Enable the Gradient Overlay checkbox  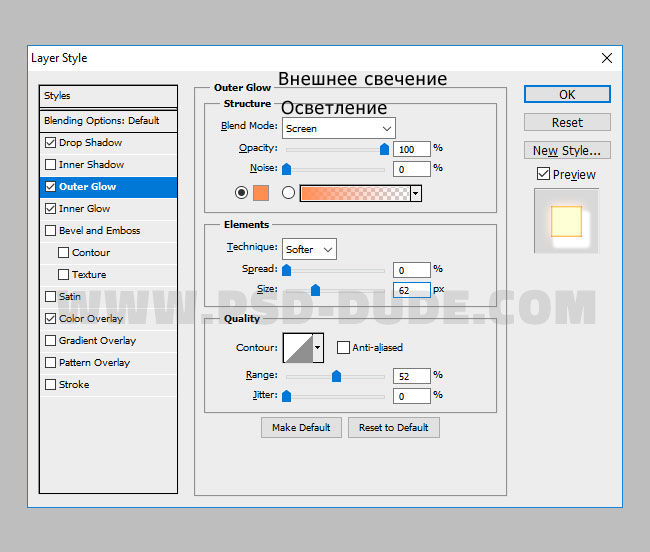(x=51, y=340)
